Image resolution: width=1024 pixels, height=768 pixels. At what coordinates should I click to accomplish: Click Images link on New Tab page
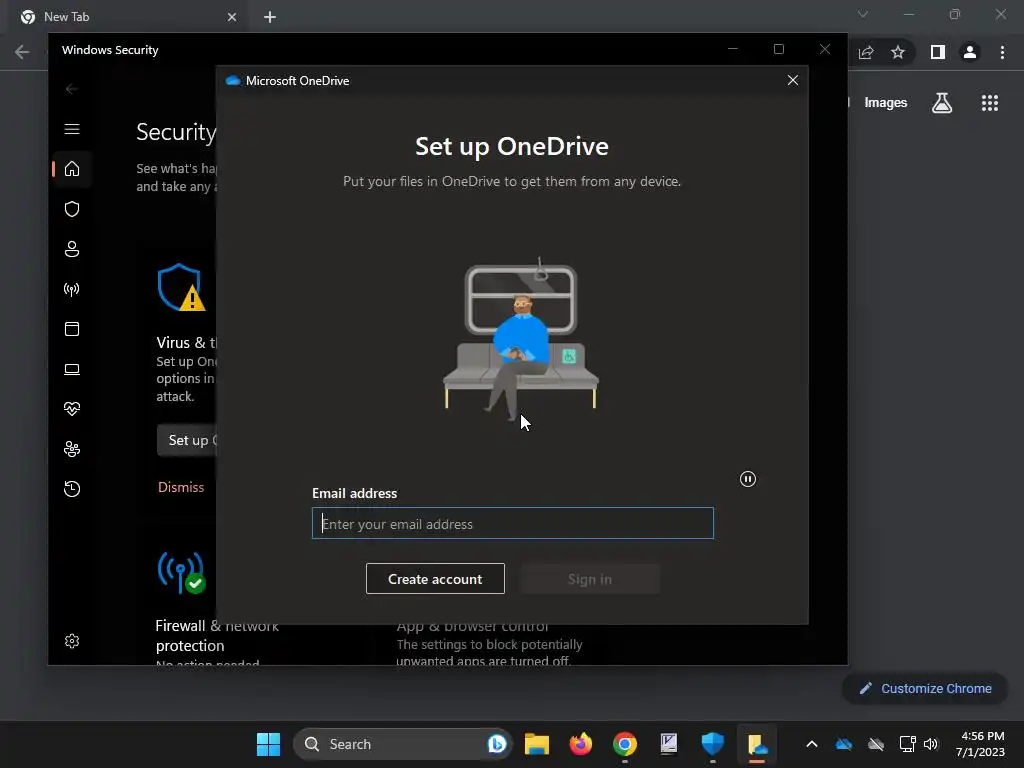(x=886, y=103)
